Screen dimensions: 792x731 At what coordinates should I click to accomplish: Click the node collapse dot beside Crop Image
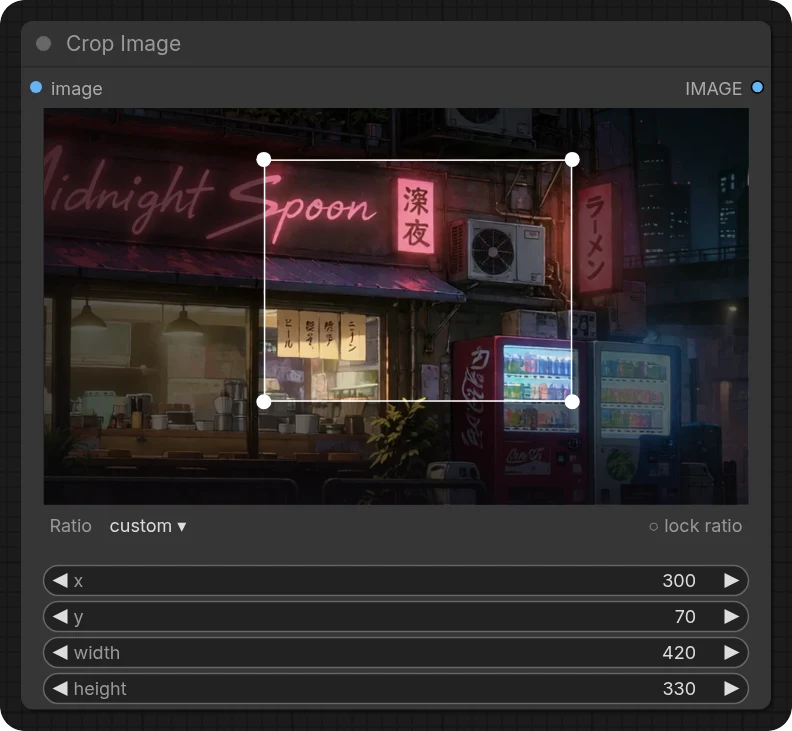point(43,44)
